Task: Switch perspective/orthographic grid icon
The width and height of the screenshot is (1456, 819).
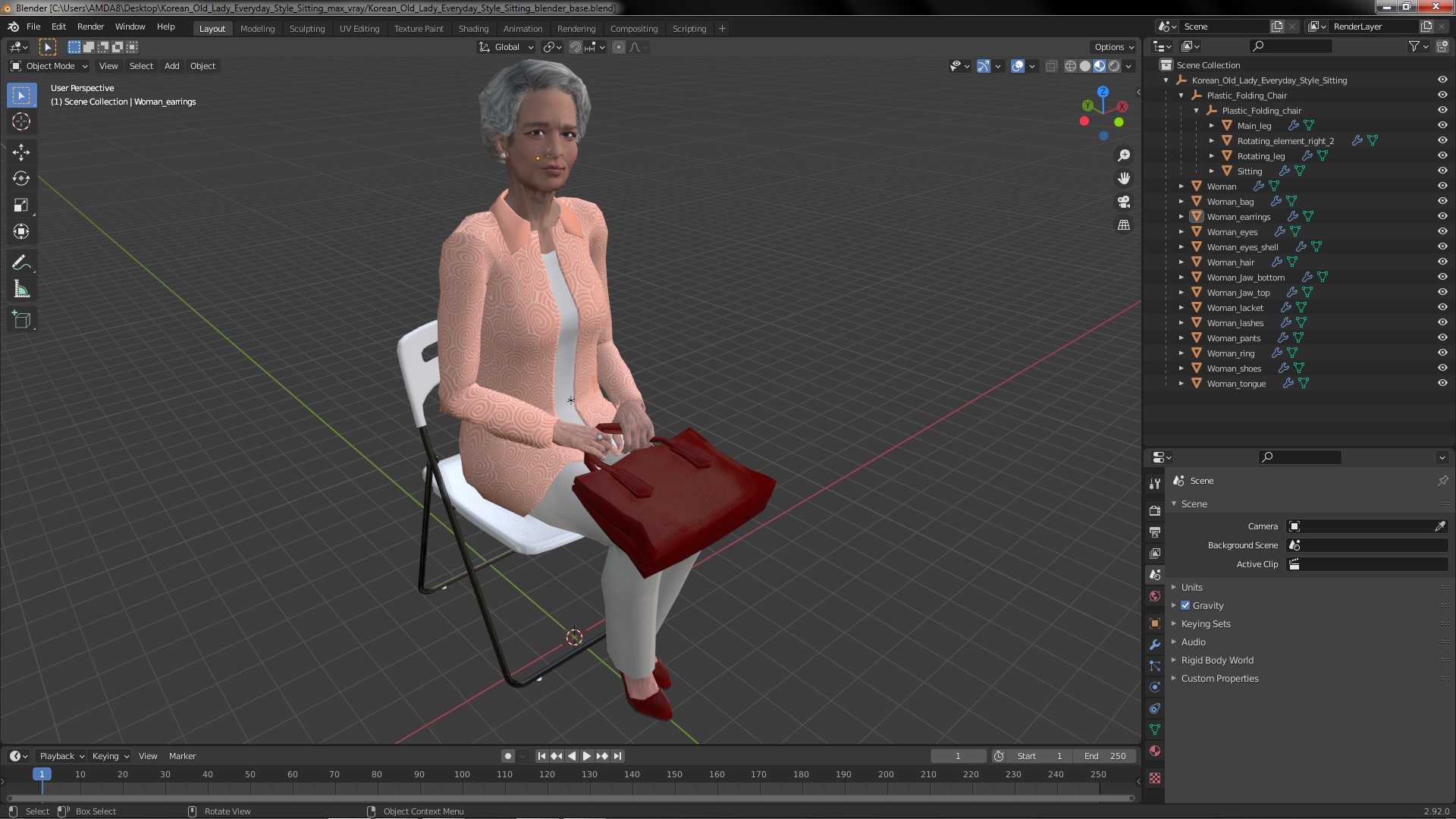Action: click(x=1124, y=225)
